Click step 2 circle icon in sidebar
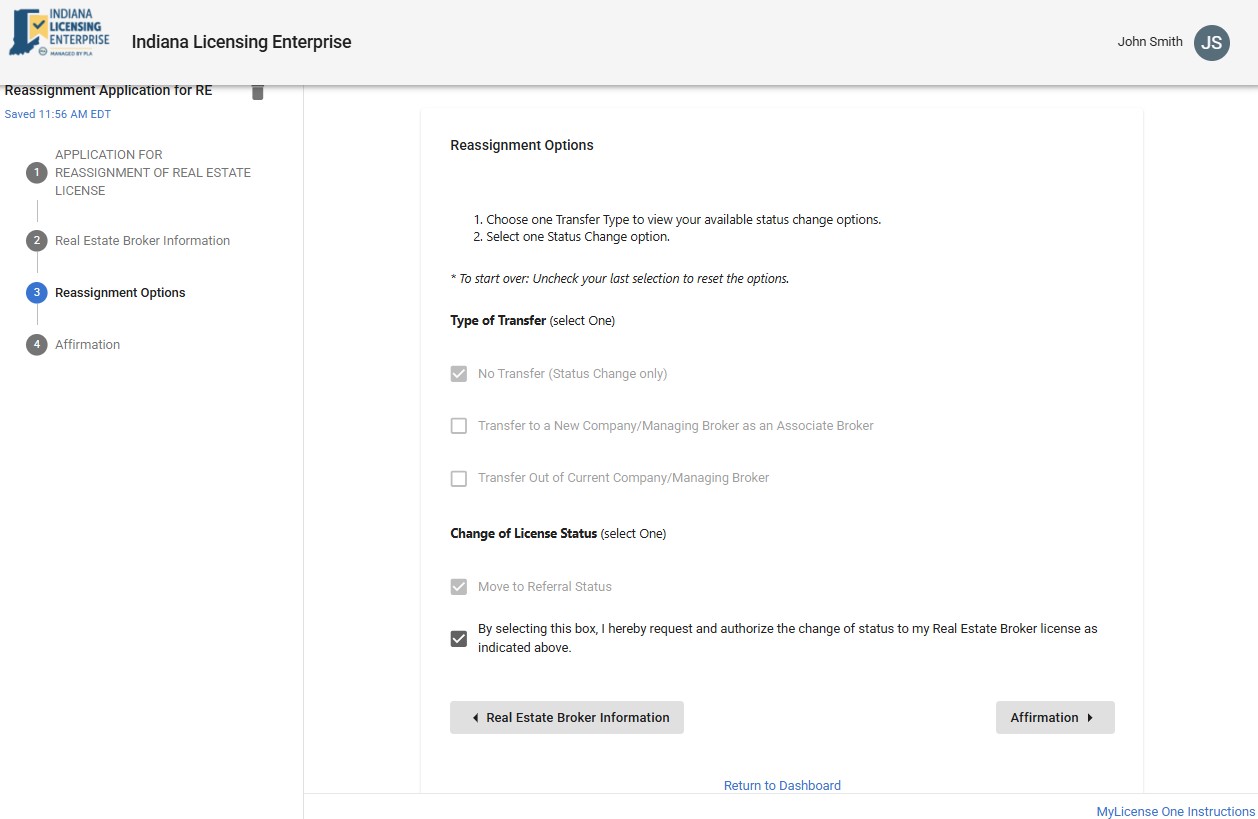This screenshot has height=819, width=1258. [37, 241]
